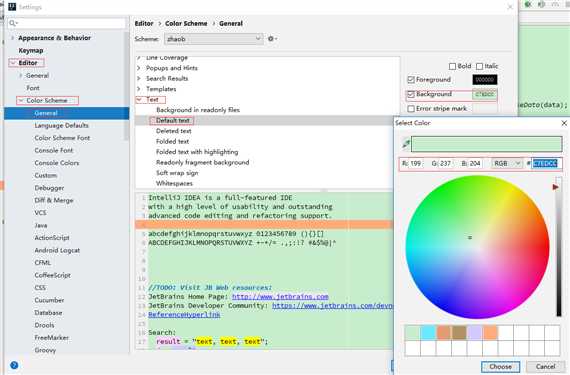The image size is (570, 375).
Task: Open the RGB color mode dropdown
Action: [x=507, y=164]
